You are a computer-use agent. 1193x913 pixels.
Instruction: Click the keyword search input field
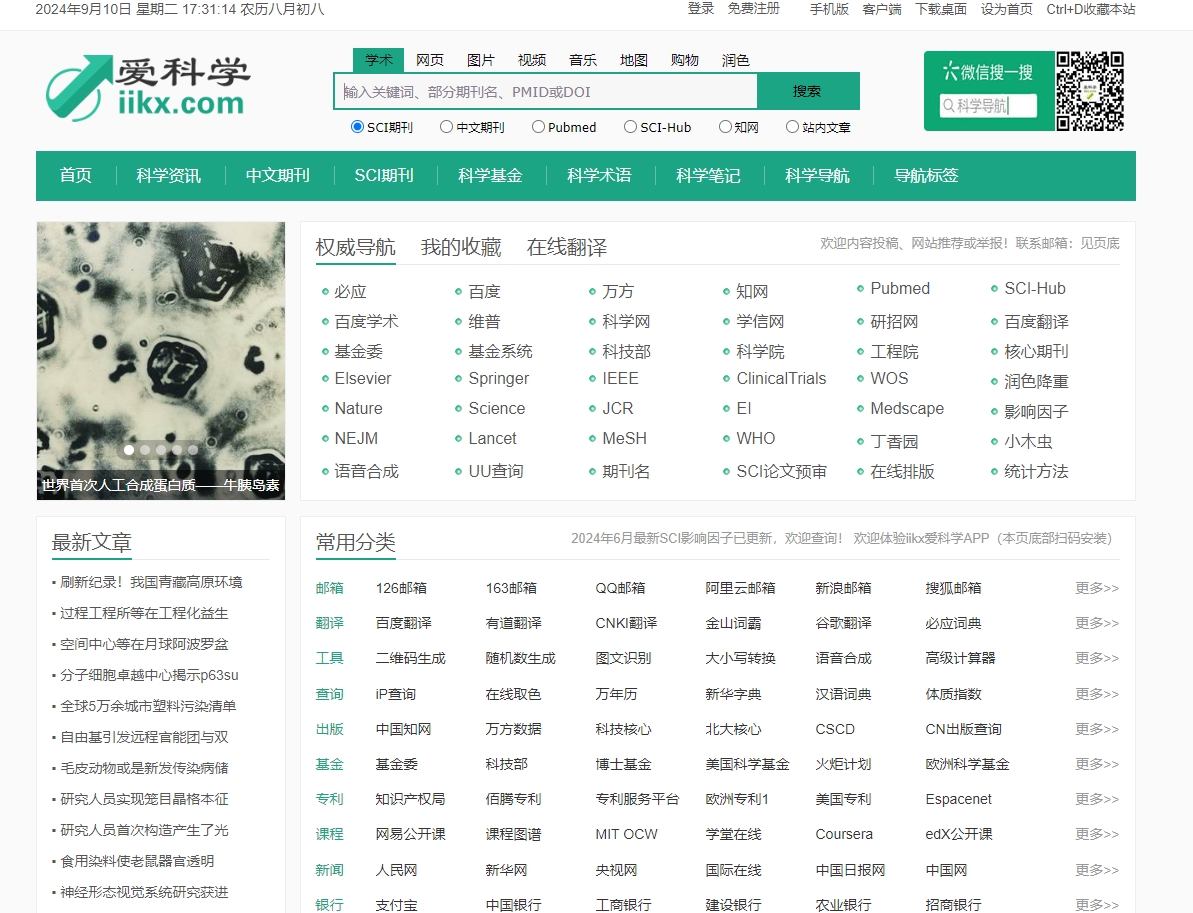tap(546, 92)
